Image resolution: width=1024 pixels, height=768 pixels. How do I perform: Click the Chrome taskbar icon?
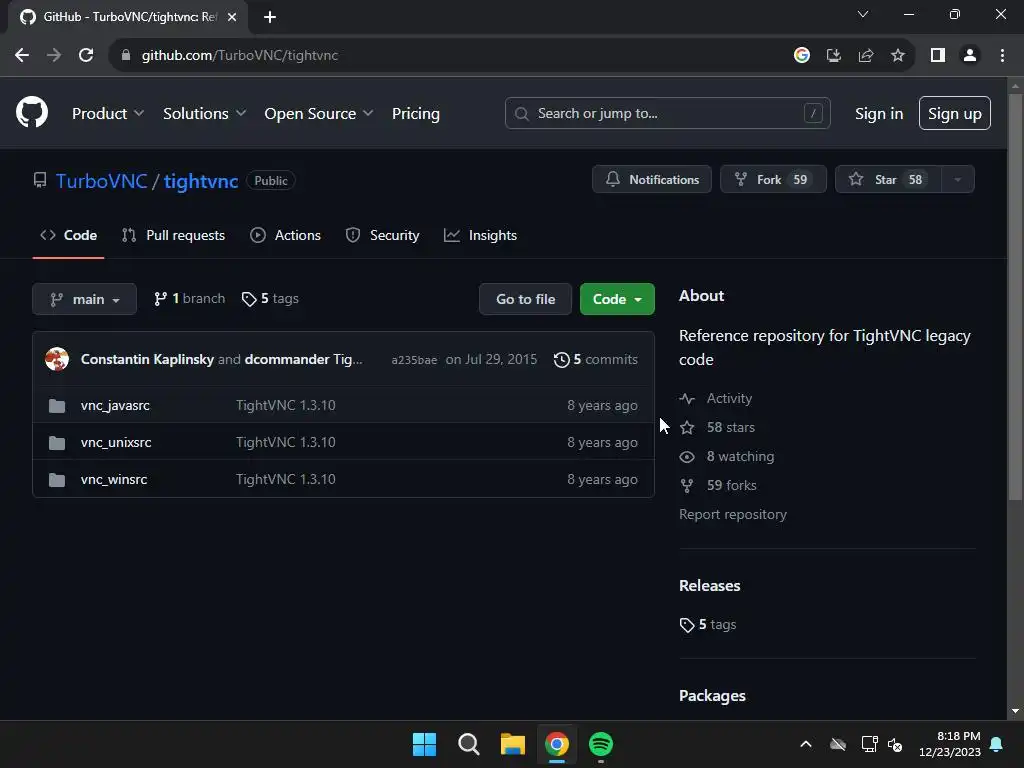tap(557, 744)
